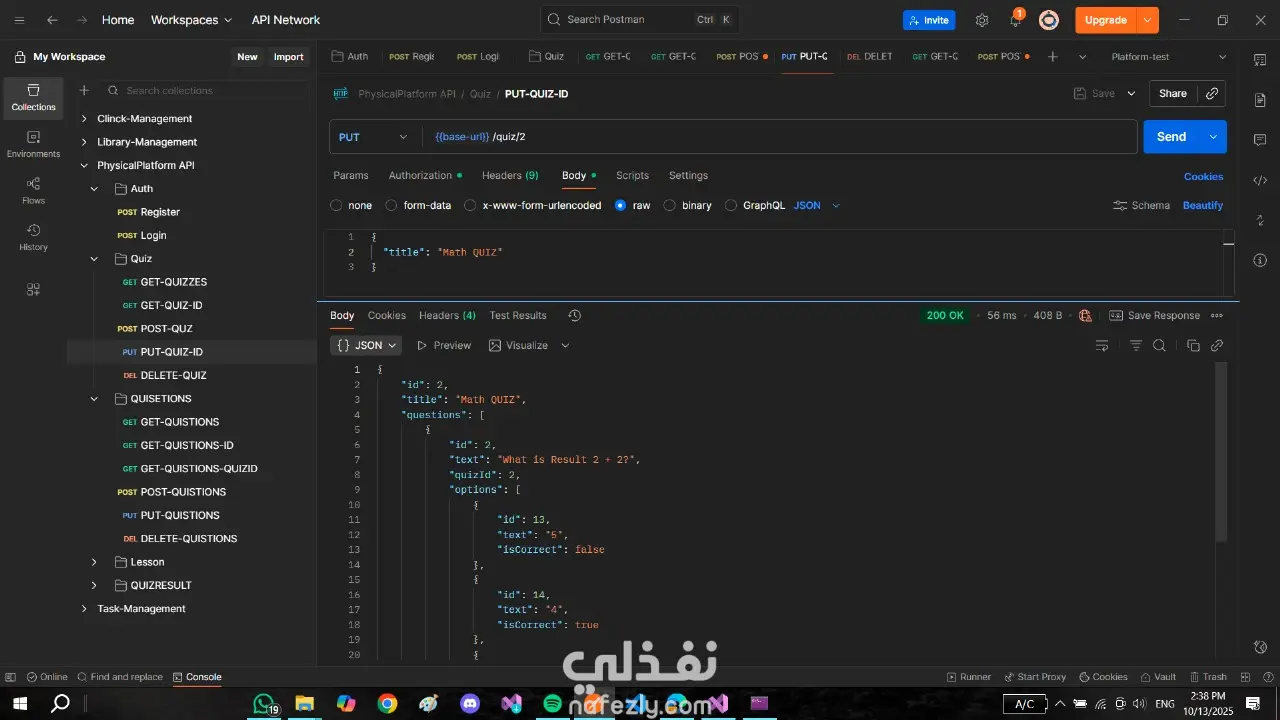Open the response JSON format dropdown
Image resolution: width=1280 pixels, height=720 pixels.
366,345
